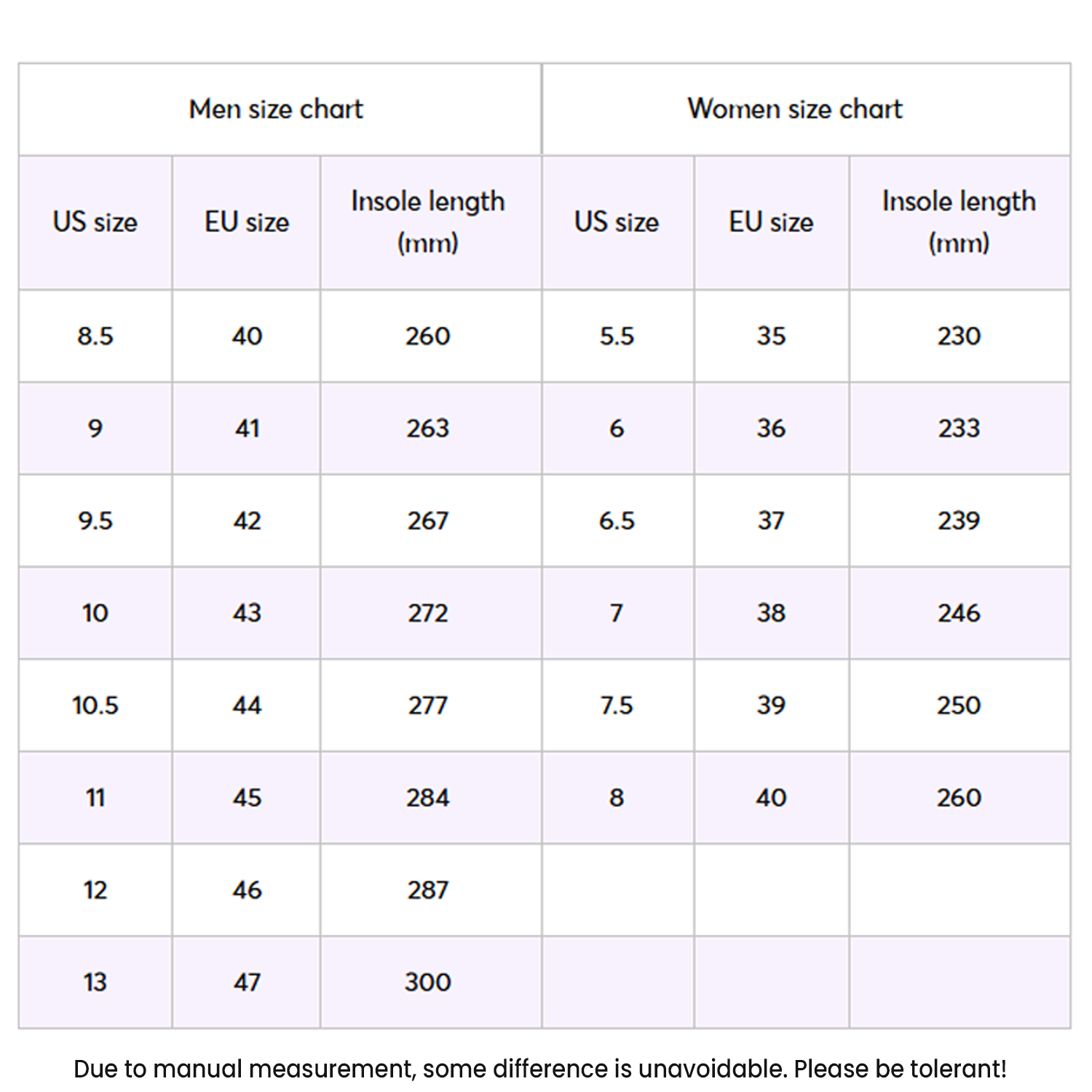This screenshot has height=1092, width=1092.
Task: Click the 300 insole length cell
Action: click(x=428, y=983)
